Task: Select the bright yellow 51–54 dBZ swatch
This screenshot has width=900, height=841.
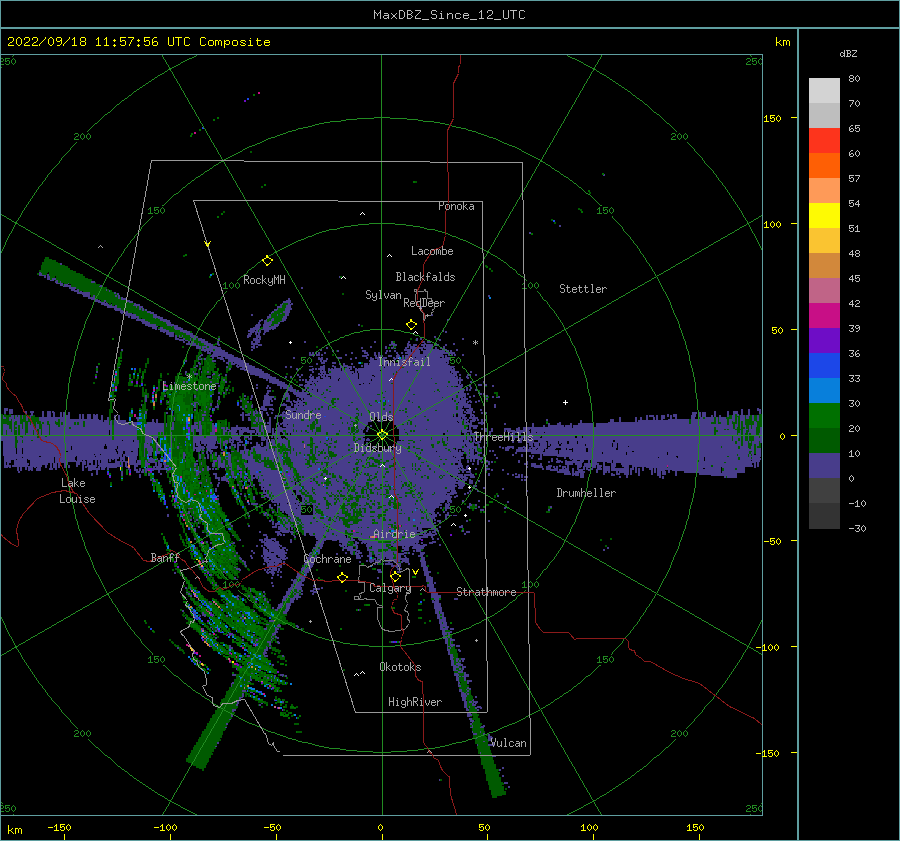Action: click(x=824, y=216)
